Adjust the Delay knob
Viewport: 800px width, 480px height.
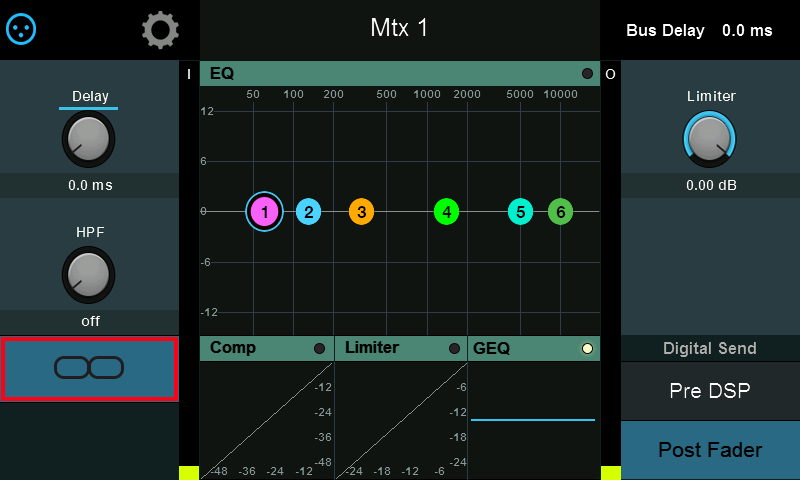pyautogui.click(x=88, y=139)
